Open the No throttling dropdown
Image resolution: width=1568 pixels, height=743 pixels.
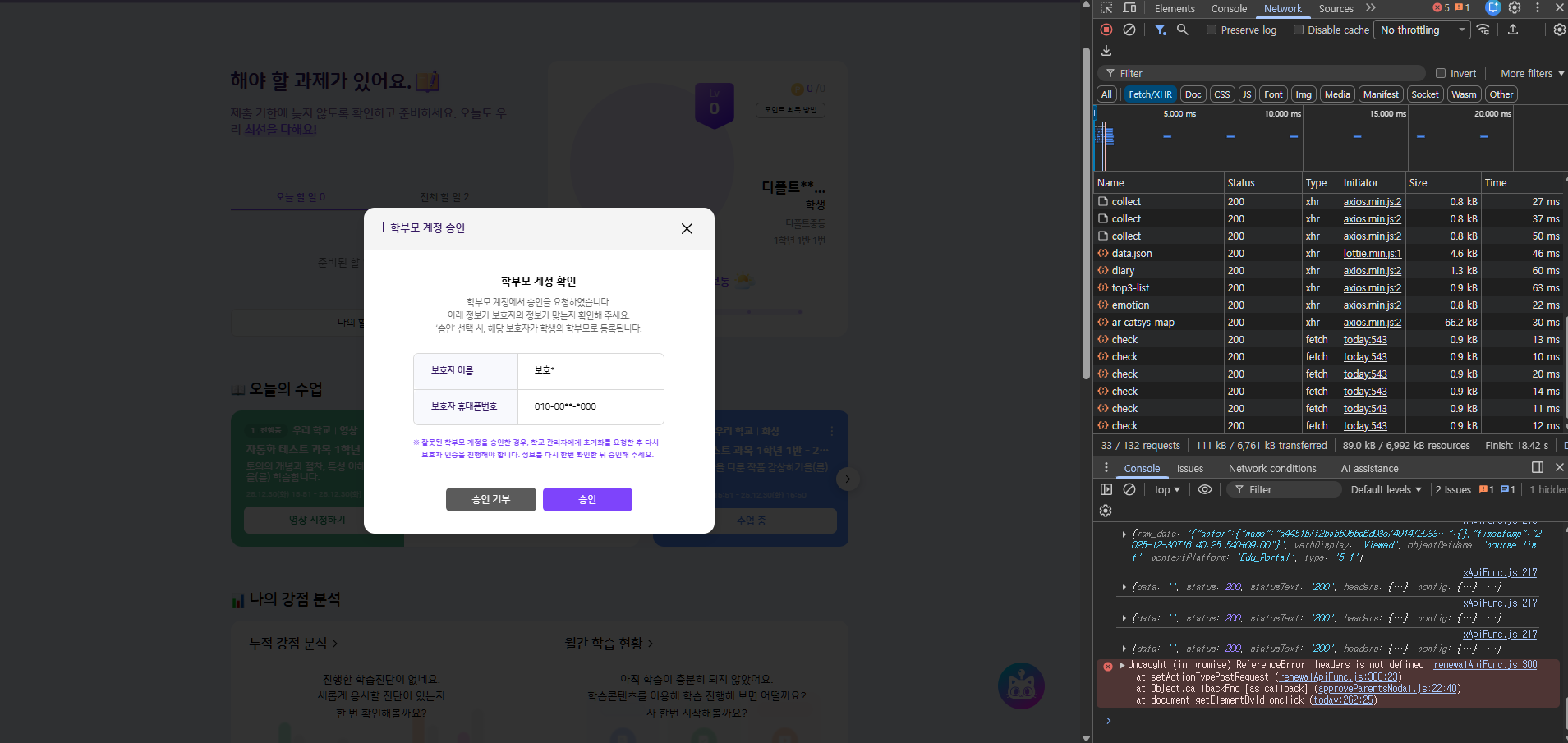[1421, 30]
